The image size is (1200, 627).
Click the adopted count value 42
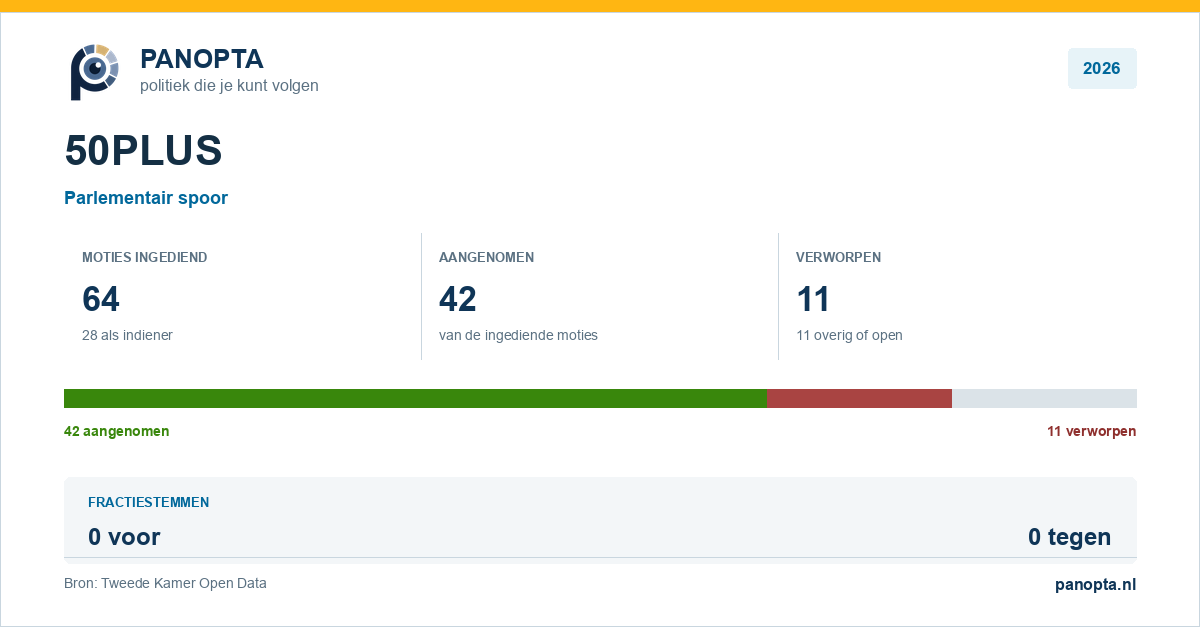tap(458, 299)
